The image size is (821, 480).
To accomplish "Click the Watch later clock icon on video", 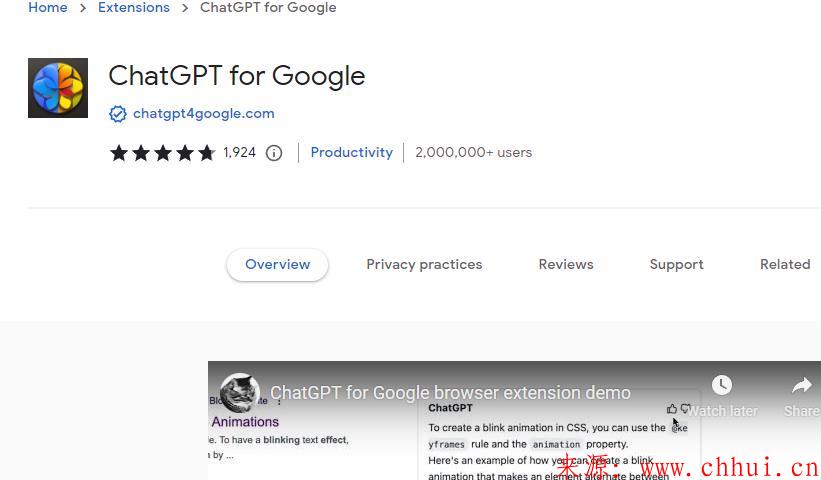I will [722, 385].
